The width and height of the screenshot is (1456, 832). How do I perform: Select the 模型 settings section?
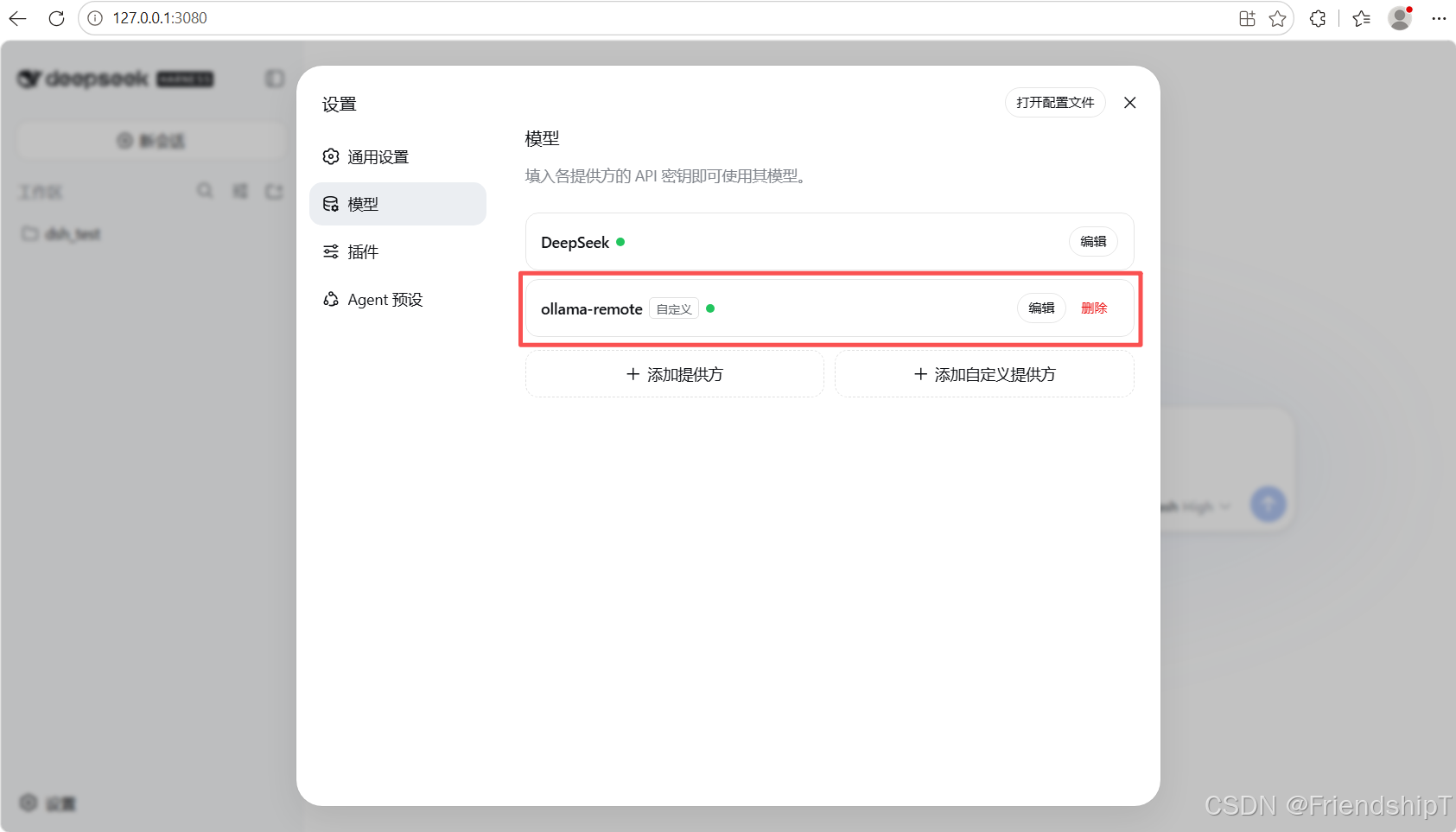[x=397, y=204]
